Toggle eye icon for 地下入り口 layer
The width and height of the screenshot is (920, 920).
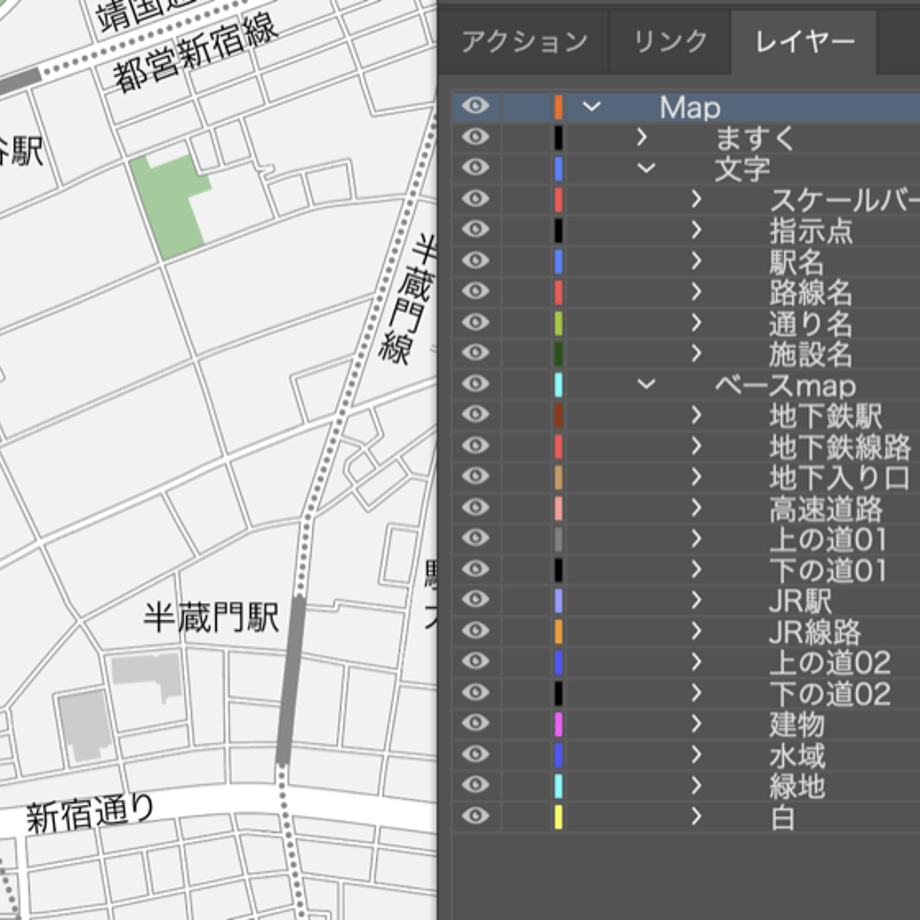pyautogui.click(x=475, y=476)
